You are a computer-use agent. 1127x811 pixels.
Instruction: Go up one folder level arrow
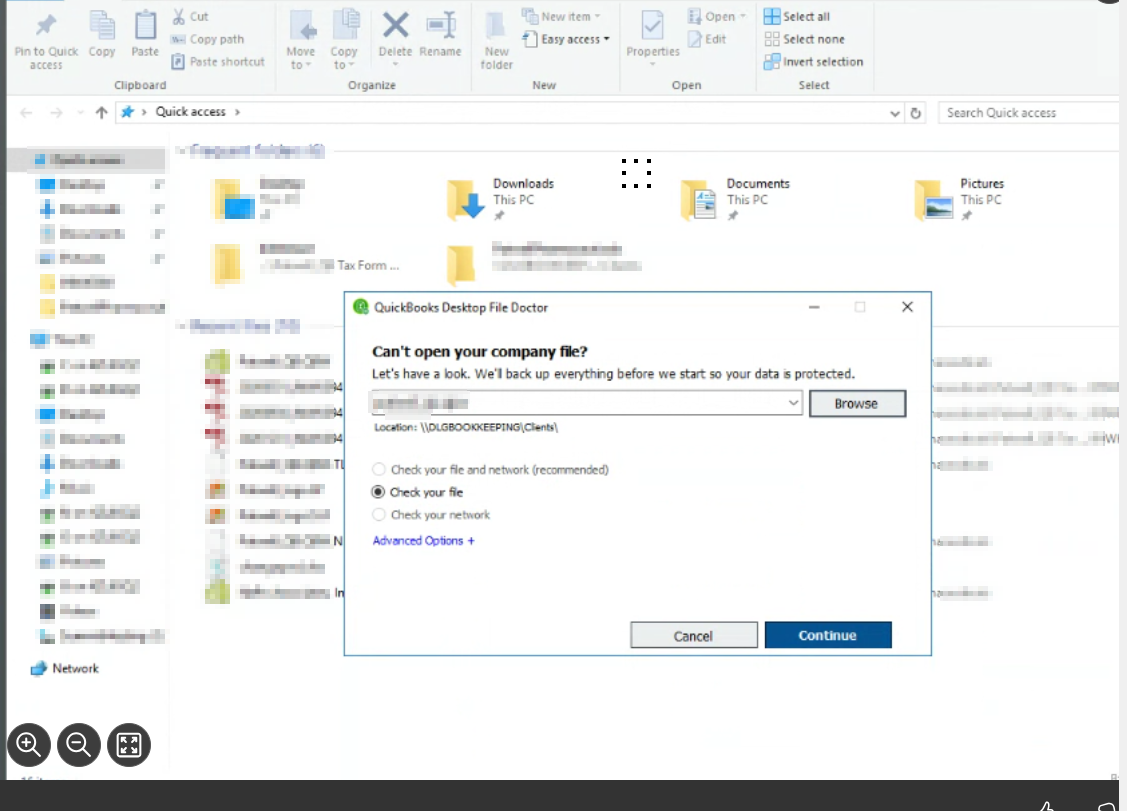click(101, 112)
